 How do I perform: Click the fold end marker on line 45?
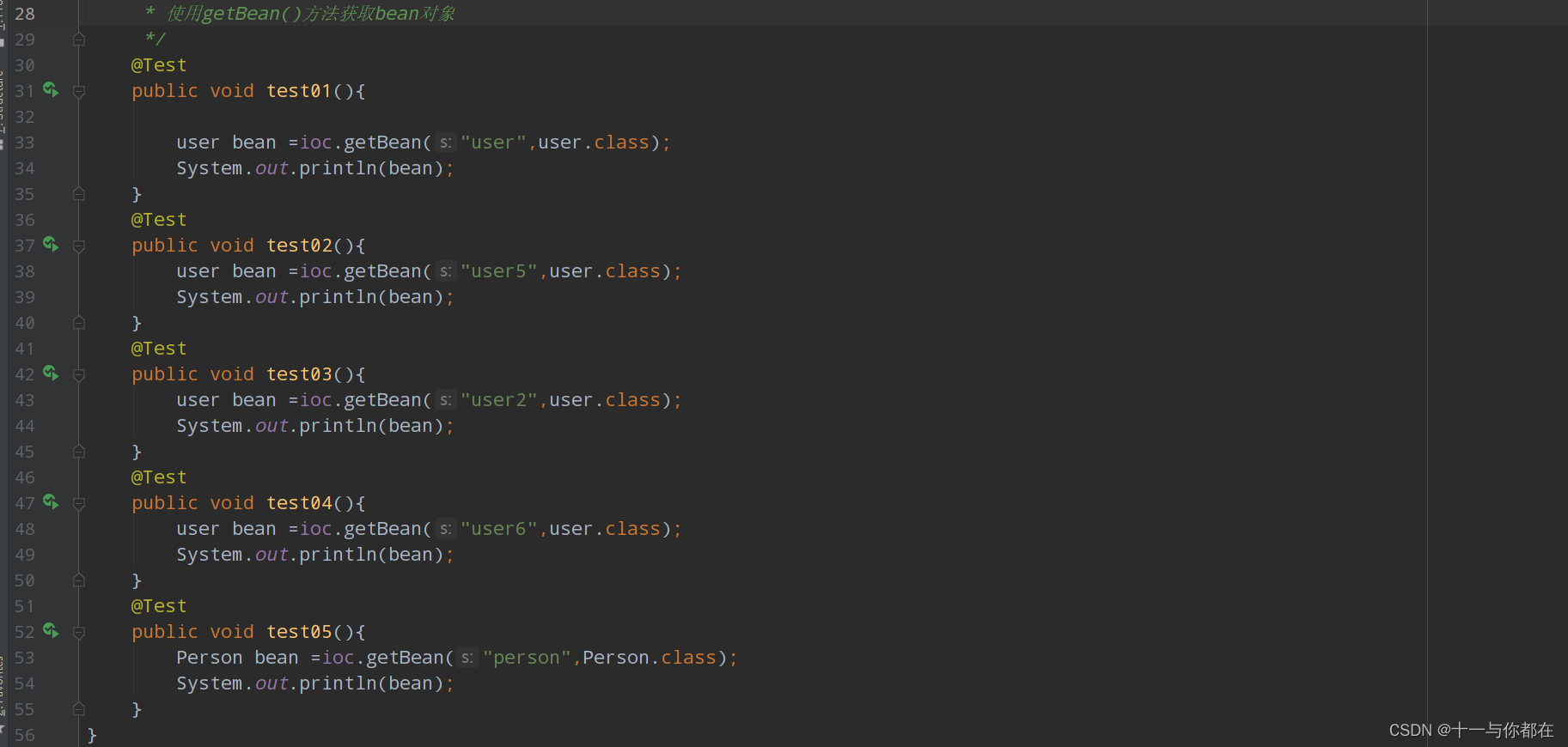tap(79, 452)
